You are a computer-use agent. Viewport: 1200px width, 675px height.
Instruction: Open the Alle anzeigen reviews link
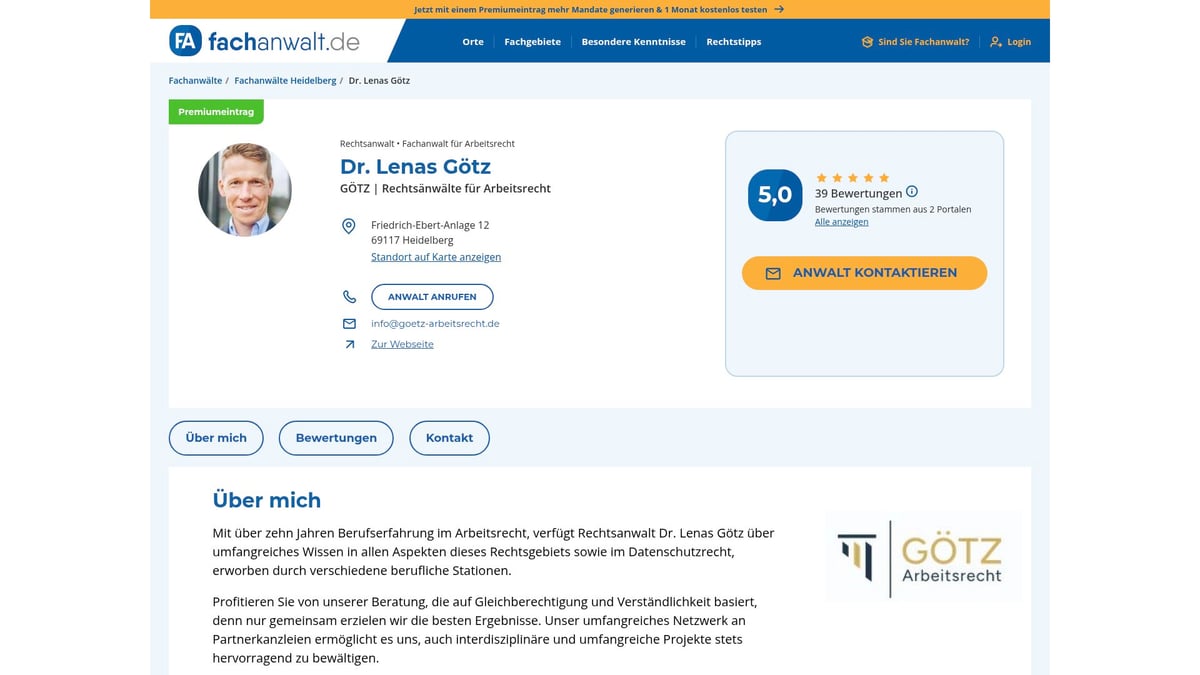841,221
